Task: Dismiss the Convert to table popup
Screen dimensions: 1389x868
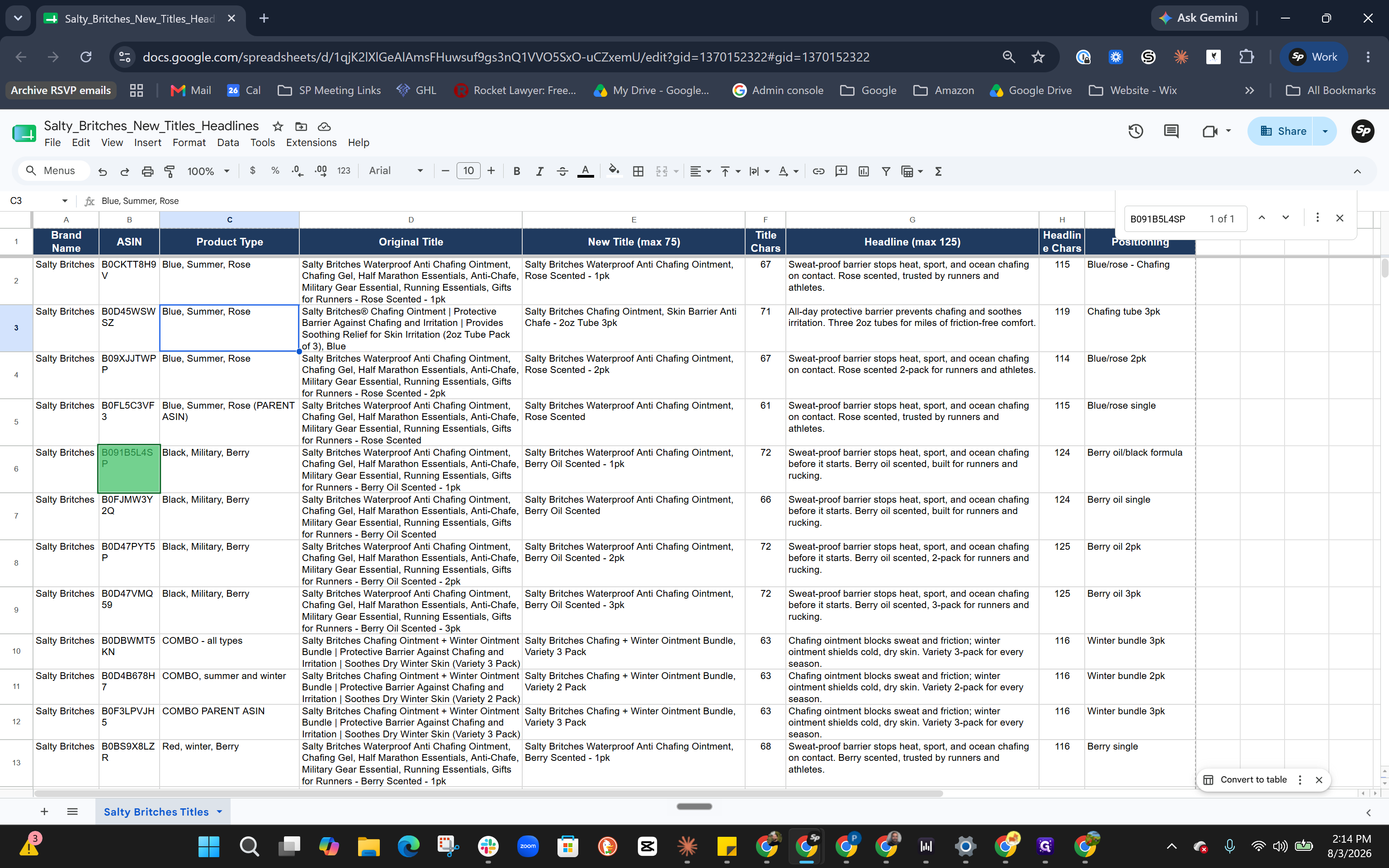Action: [x=1319, y=779]
